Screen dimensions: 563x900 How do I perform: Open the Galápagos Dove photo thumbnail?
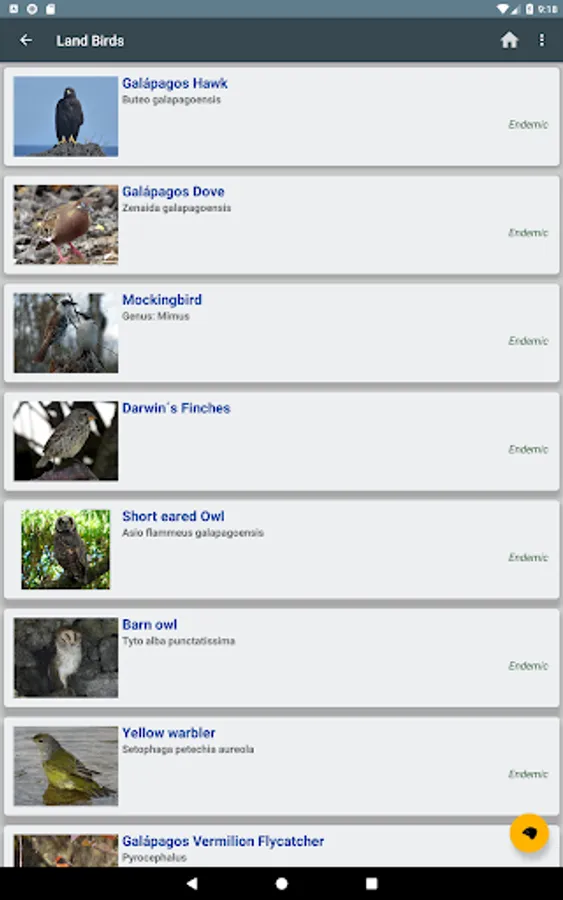[x=66, y=224]
